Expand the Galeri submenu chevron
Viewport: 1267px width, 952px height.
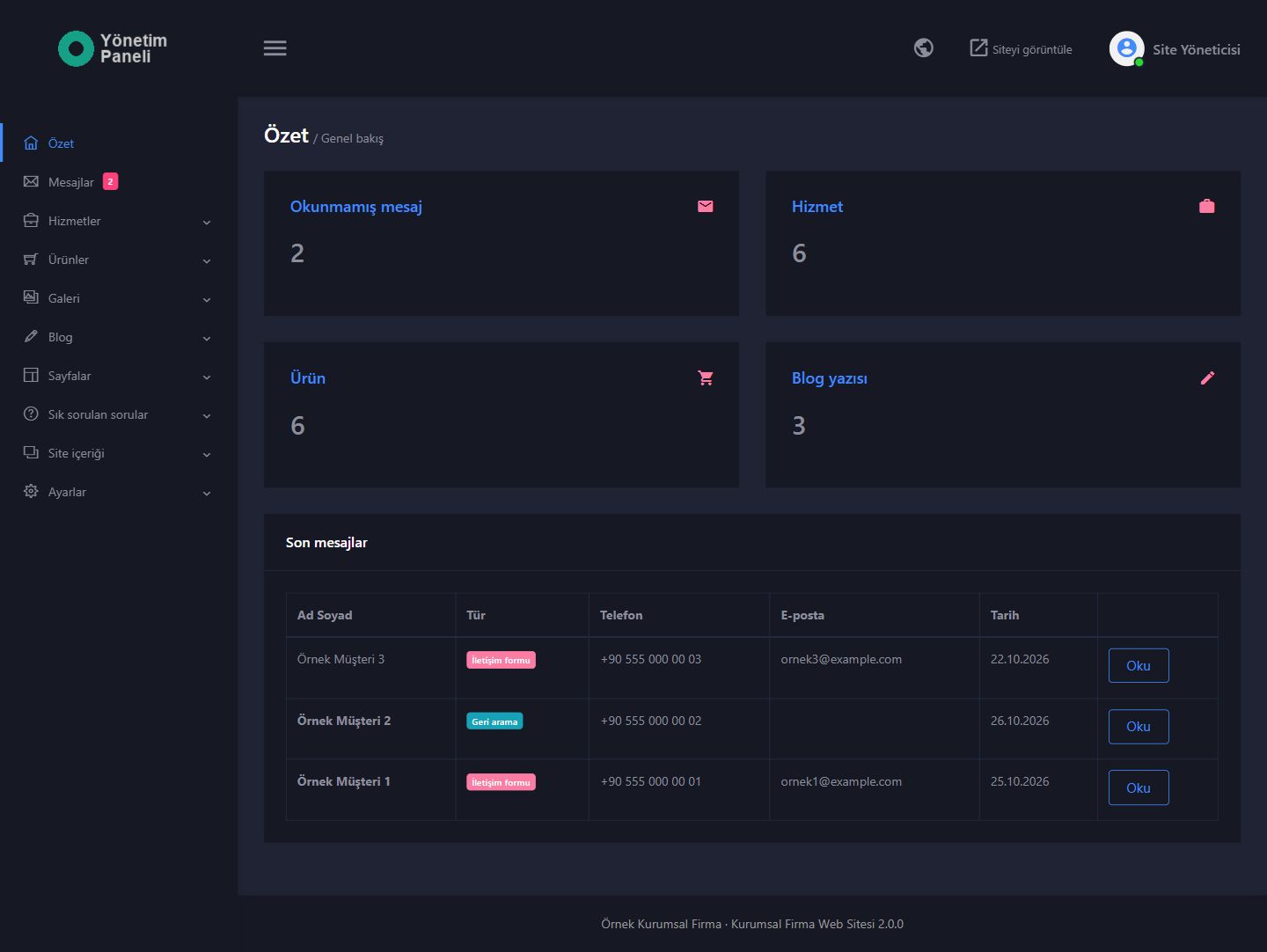tap(207, 300)
